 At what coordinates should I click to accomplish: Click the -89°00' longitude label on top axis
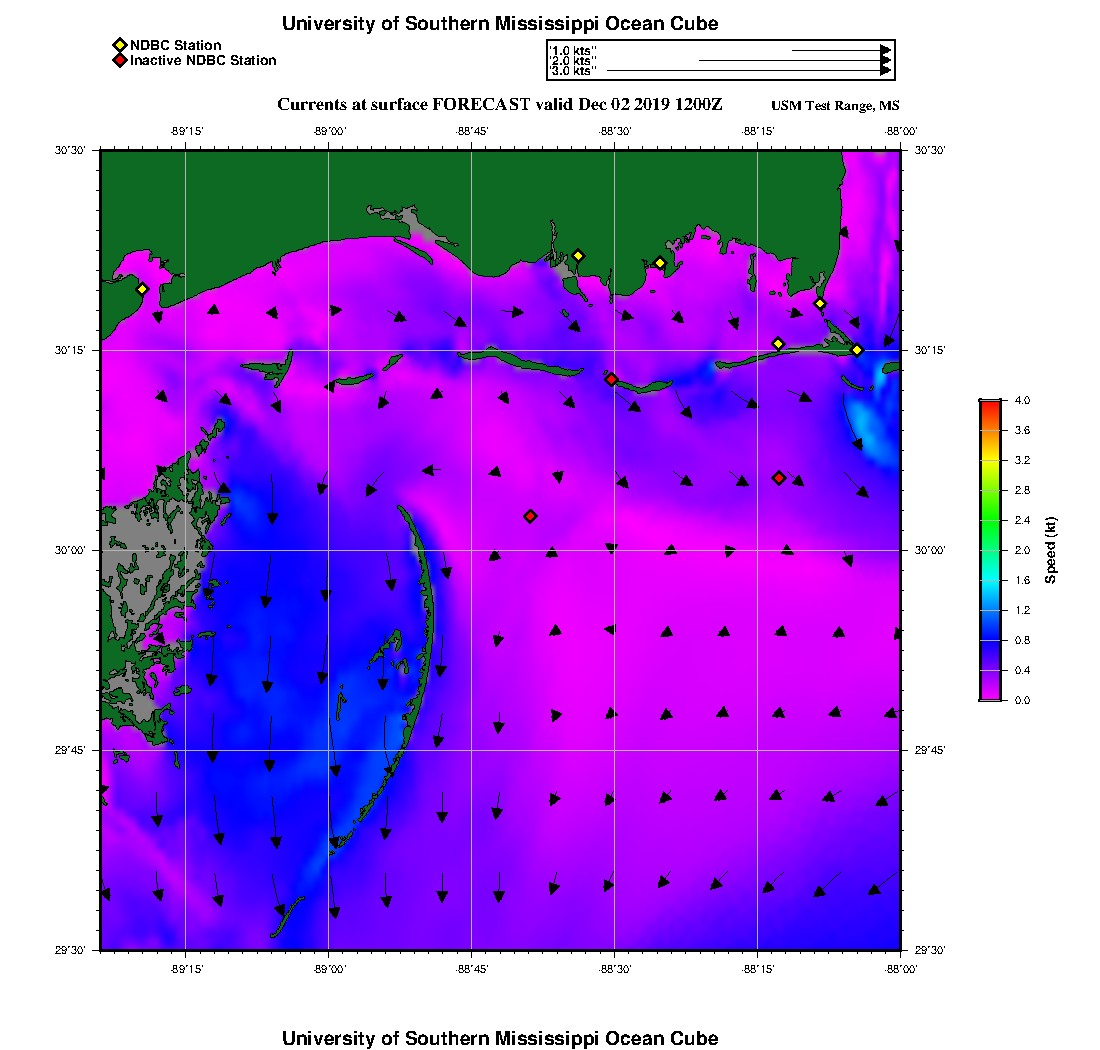(329, 130)
